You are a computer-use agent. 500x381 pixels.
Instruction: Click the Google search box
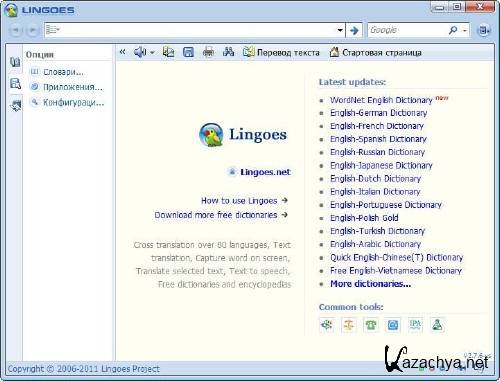click(x=407, y=30)
